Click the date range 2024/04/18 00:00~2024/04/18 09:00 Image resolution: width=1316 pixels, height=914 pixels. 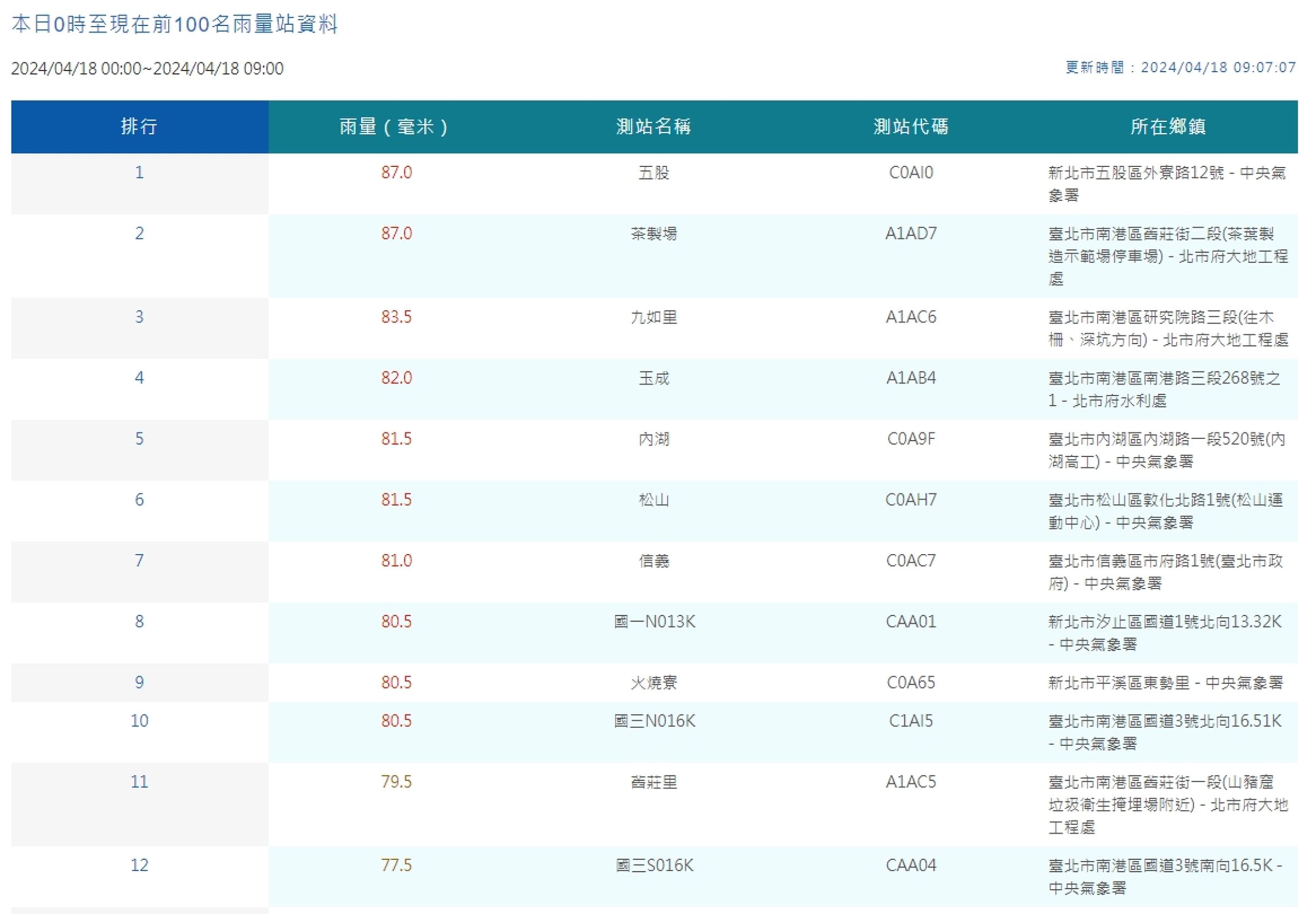(x=147, y=69)
